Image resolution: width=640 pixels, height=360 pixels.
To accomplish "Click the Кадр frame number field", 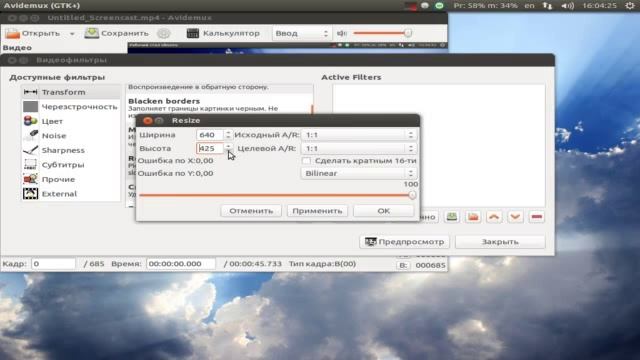I will click(53, 264).
